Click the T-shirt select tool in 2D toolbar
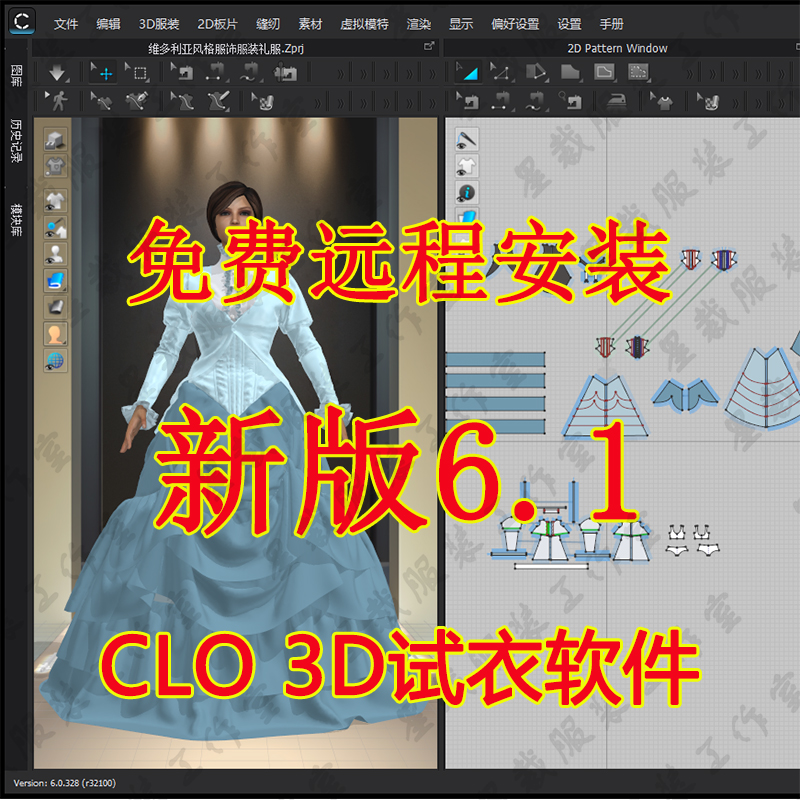Image resolution: width=800 pixels, height=800 pixels. point(662,101)
